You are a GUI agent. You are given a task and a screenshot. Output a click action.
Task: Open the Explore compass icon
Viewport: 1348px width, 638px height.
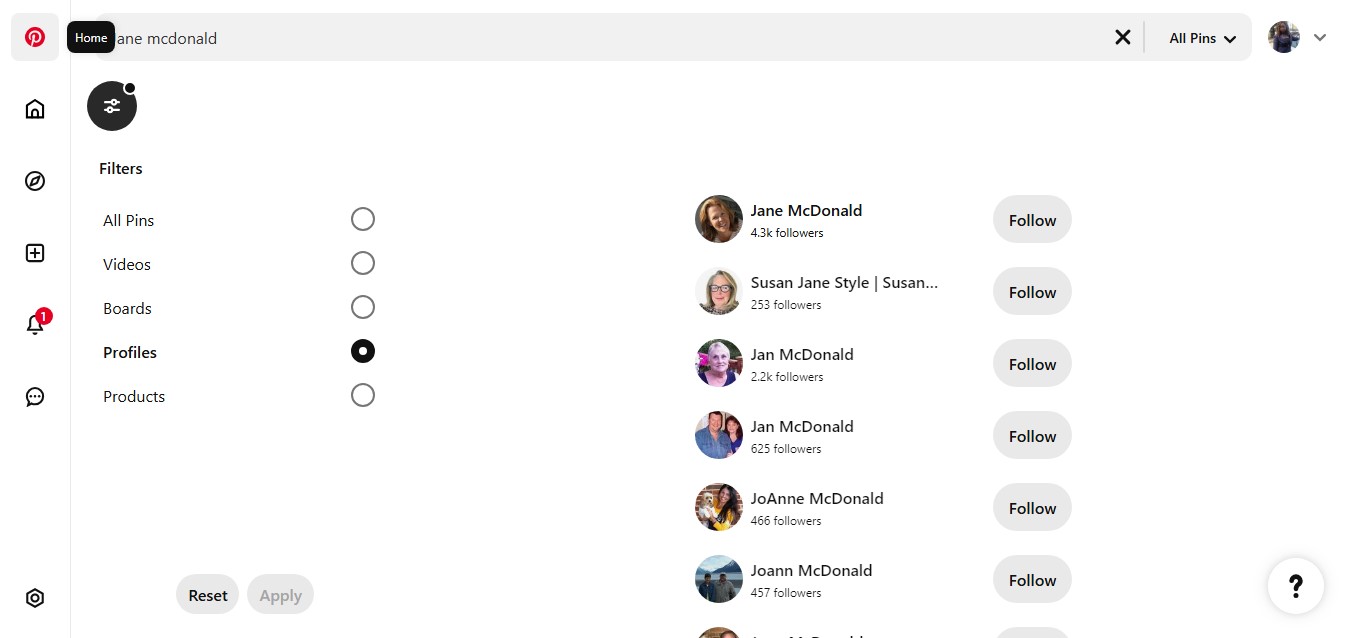[x=35, y=181]
